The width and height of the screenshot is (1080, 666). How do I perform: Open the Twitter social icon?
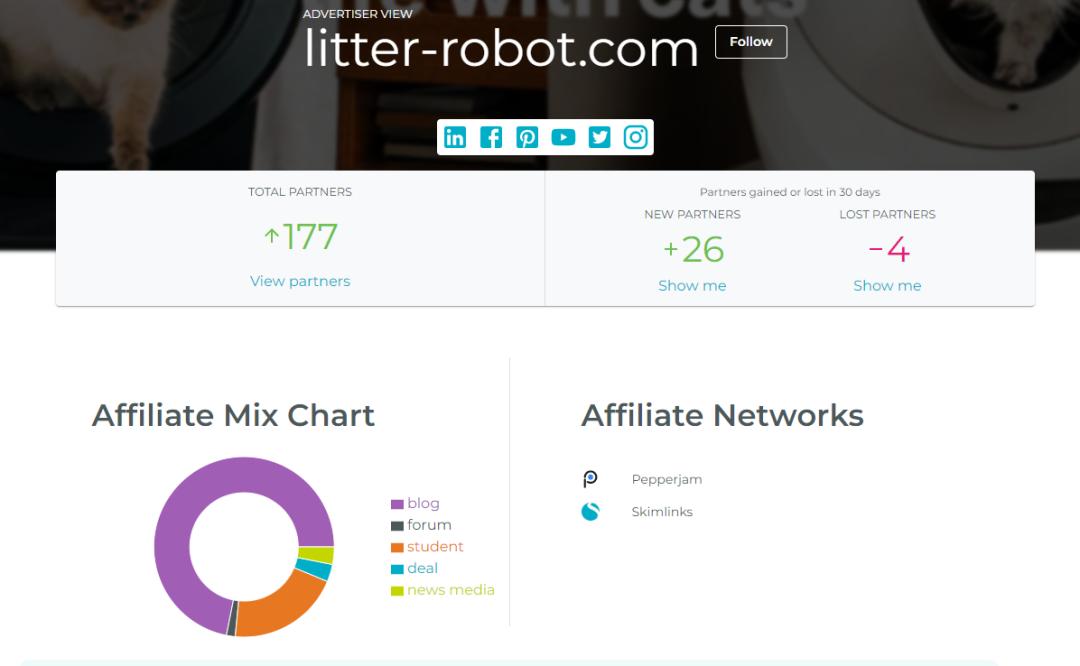click(x=599, y=137)
